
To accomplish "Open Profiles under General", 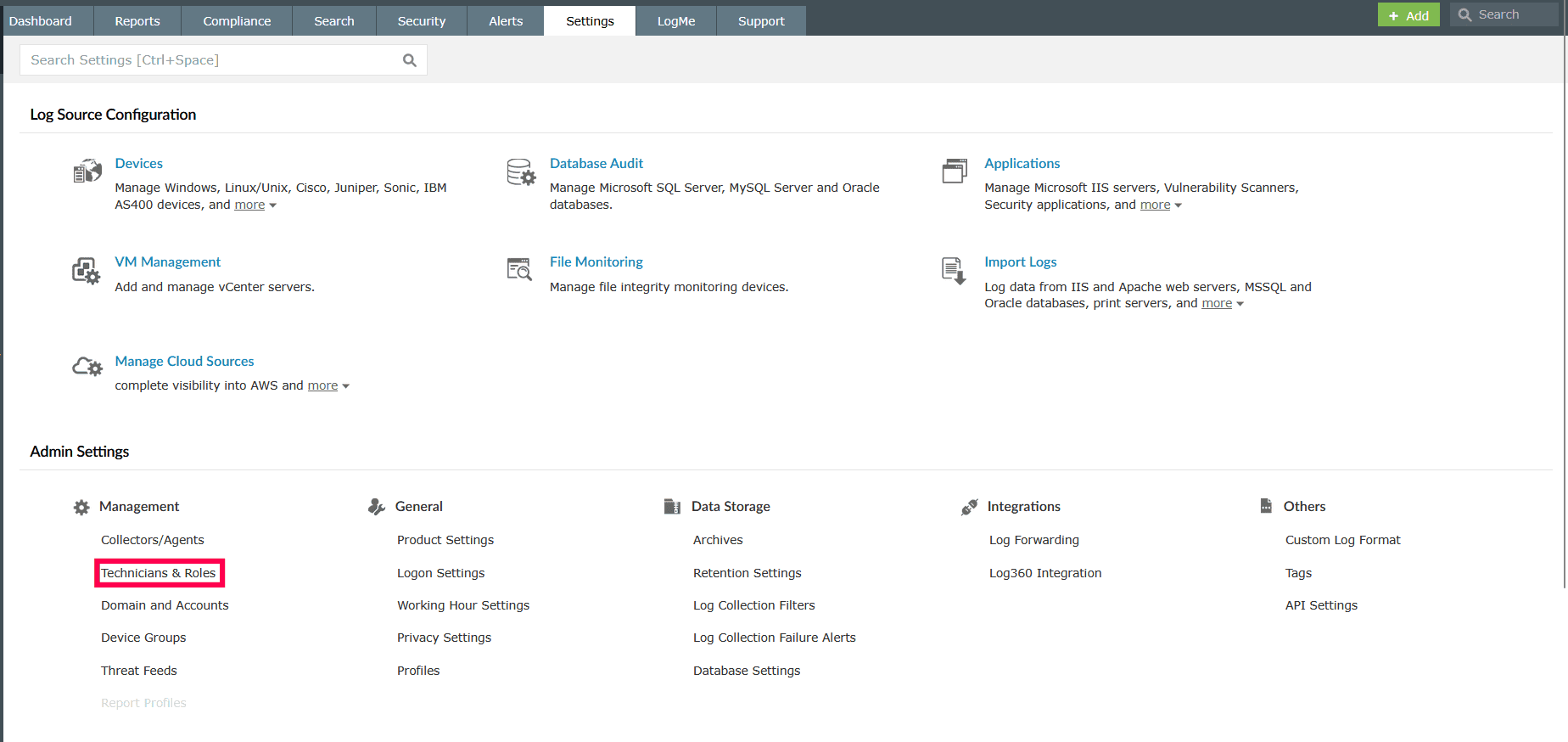I will click(418, 671).
